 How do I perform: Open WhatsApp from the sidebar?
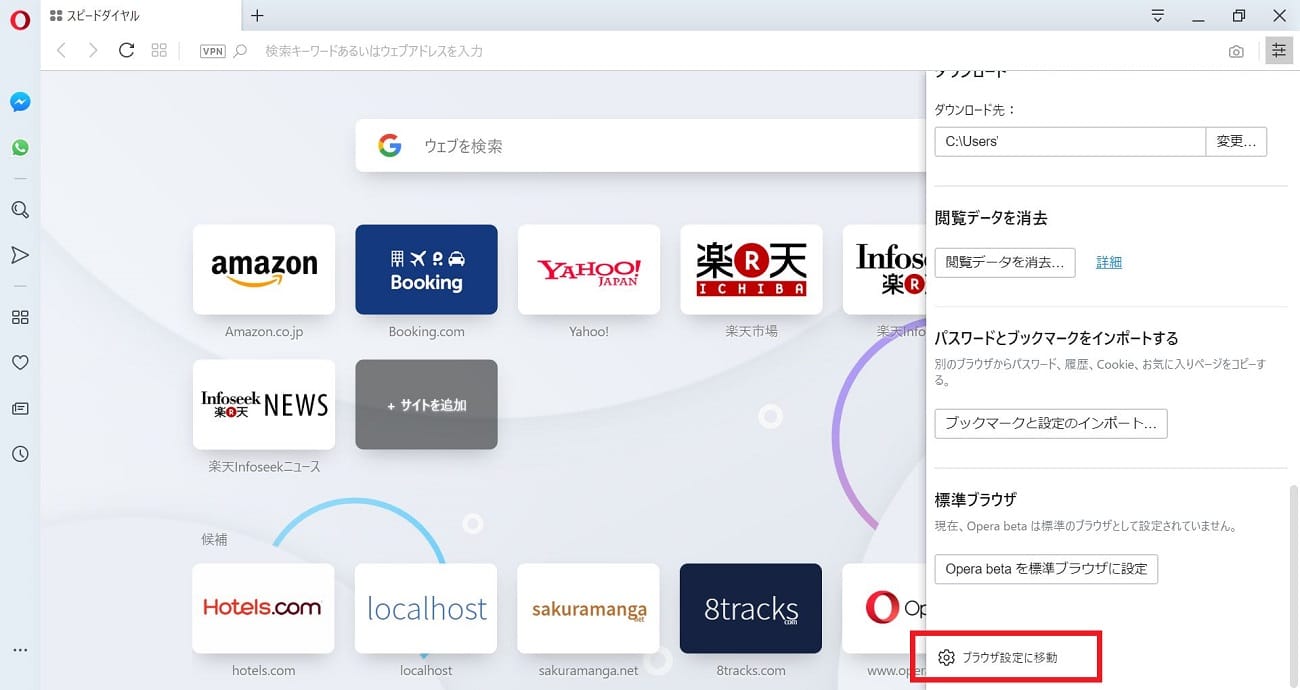click(20, 147)
